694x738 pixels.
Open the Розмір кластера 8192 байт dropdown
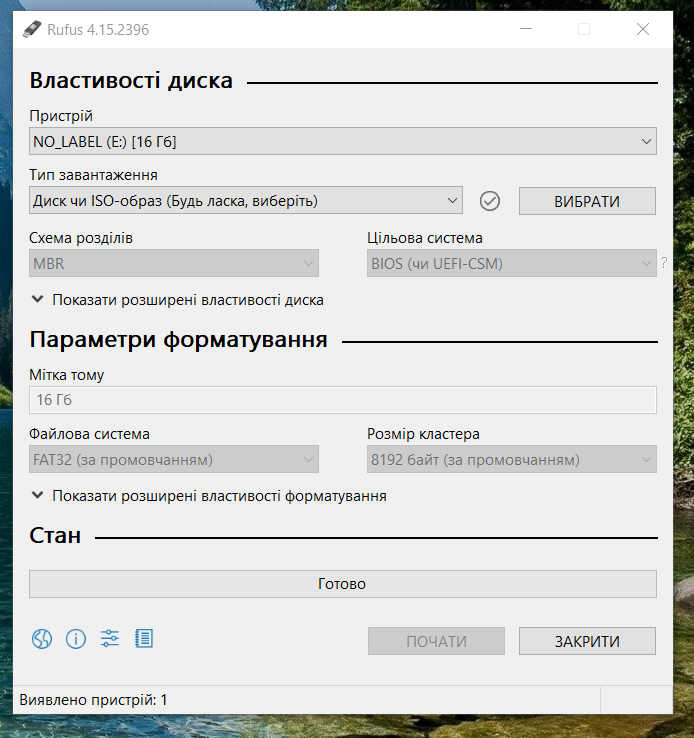click(x=511, y=459)
